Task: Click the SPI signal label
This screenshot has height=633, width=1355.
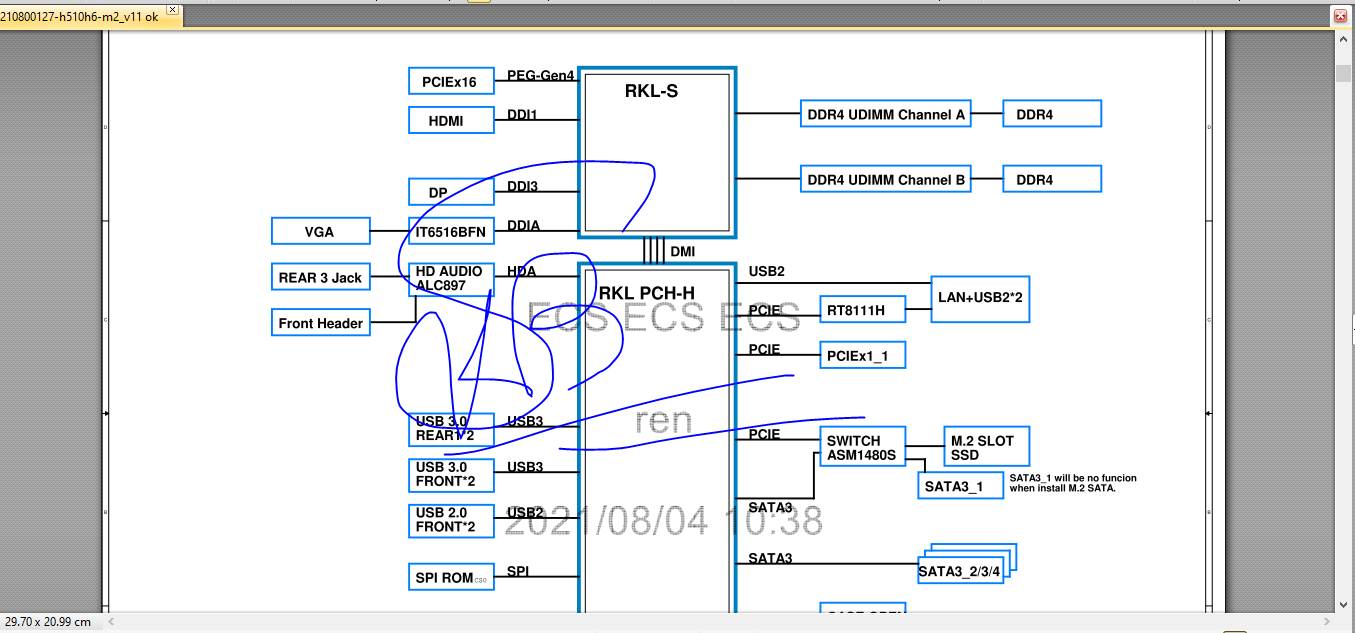Action: (x=518, y=571)
